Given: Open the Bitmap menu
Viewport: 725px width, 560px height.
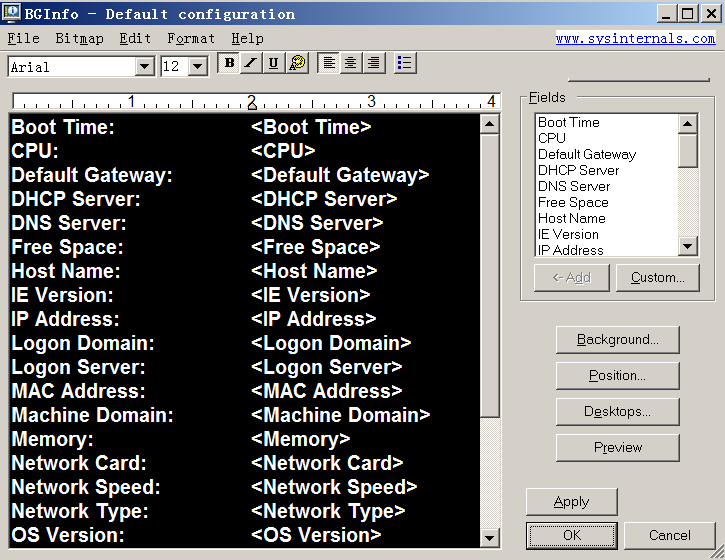Looking at the screenshot, I should point(80,38).
